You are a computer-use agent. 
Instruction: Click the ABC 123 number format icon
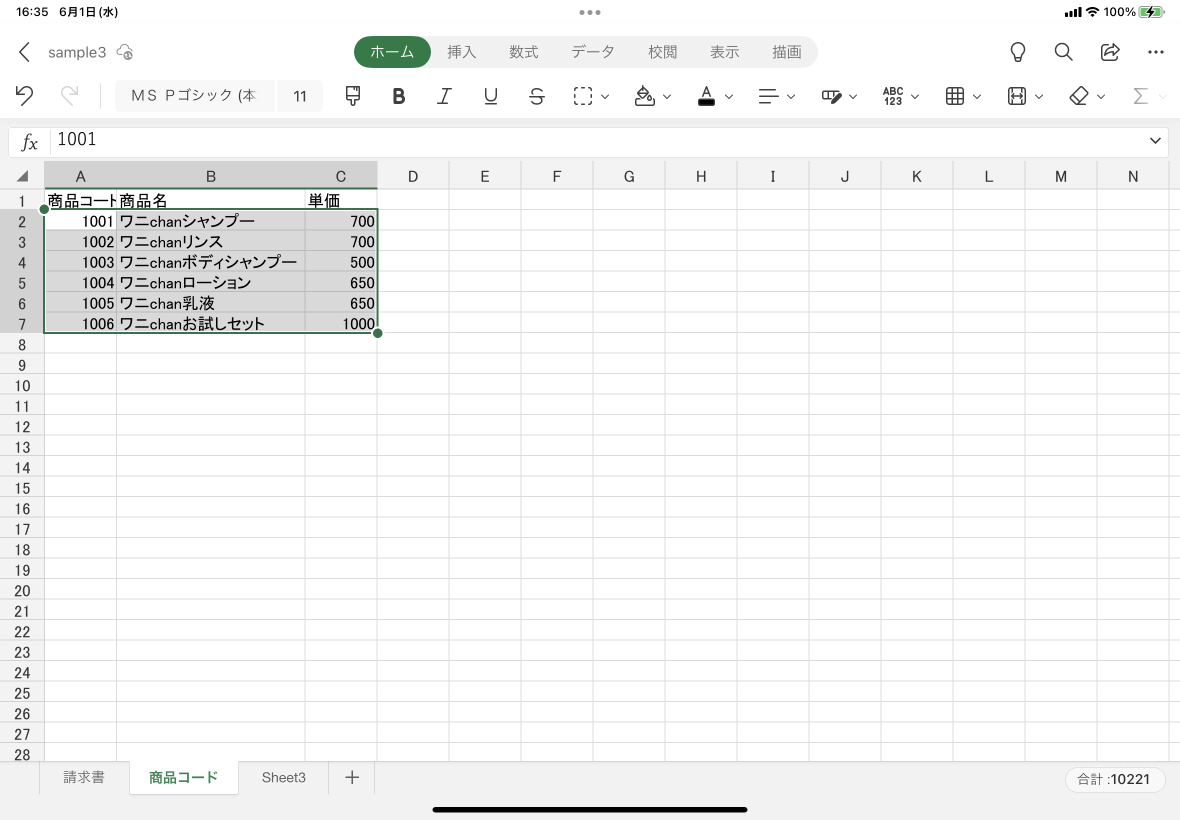893,96
